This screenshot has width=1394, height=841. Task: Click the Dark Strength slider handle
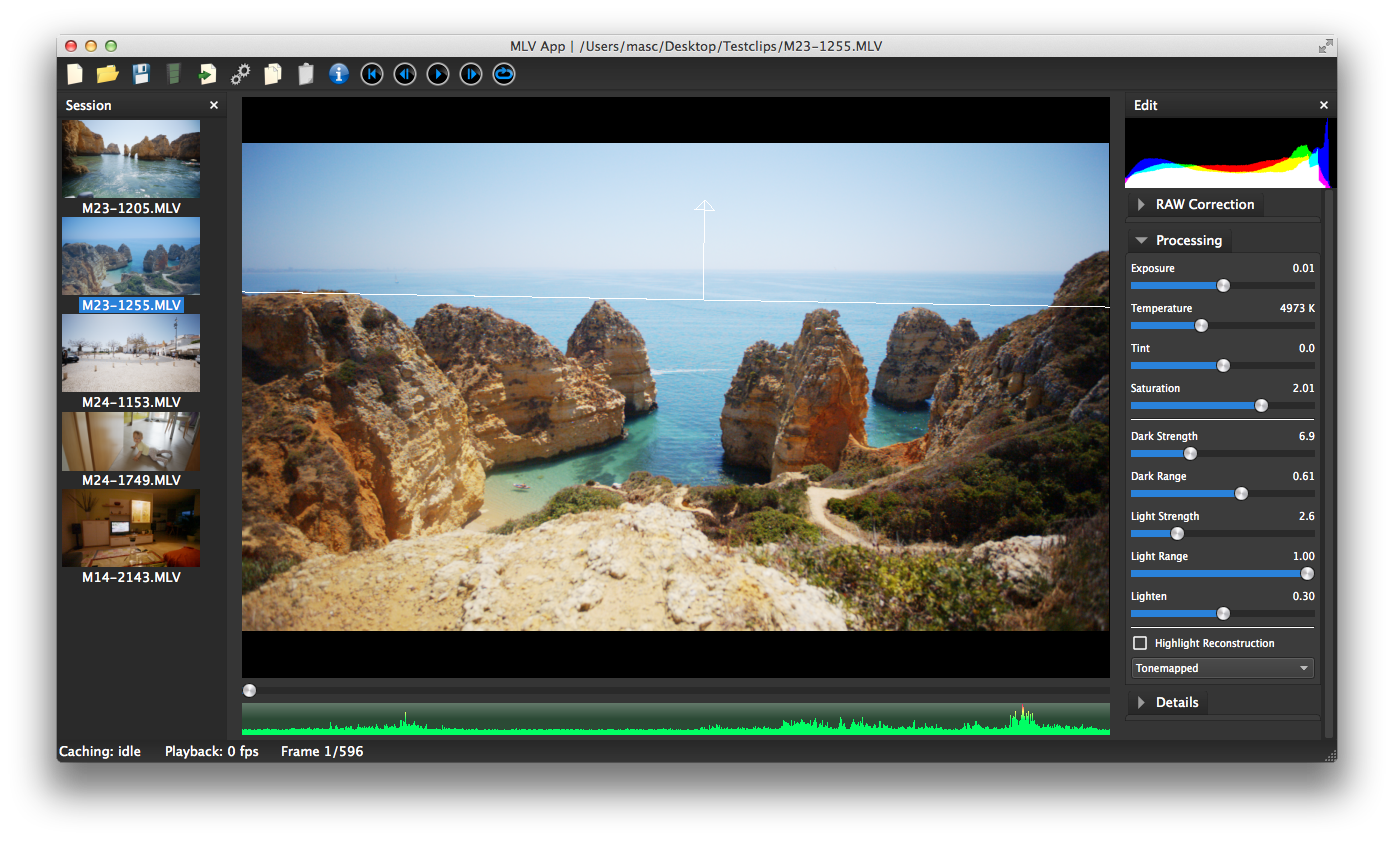point(1190,454)
